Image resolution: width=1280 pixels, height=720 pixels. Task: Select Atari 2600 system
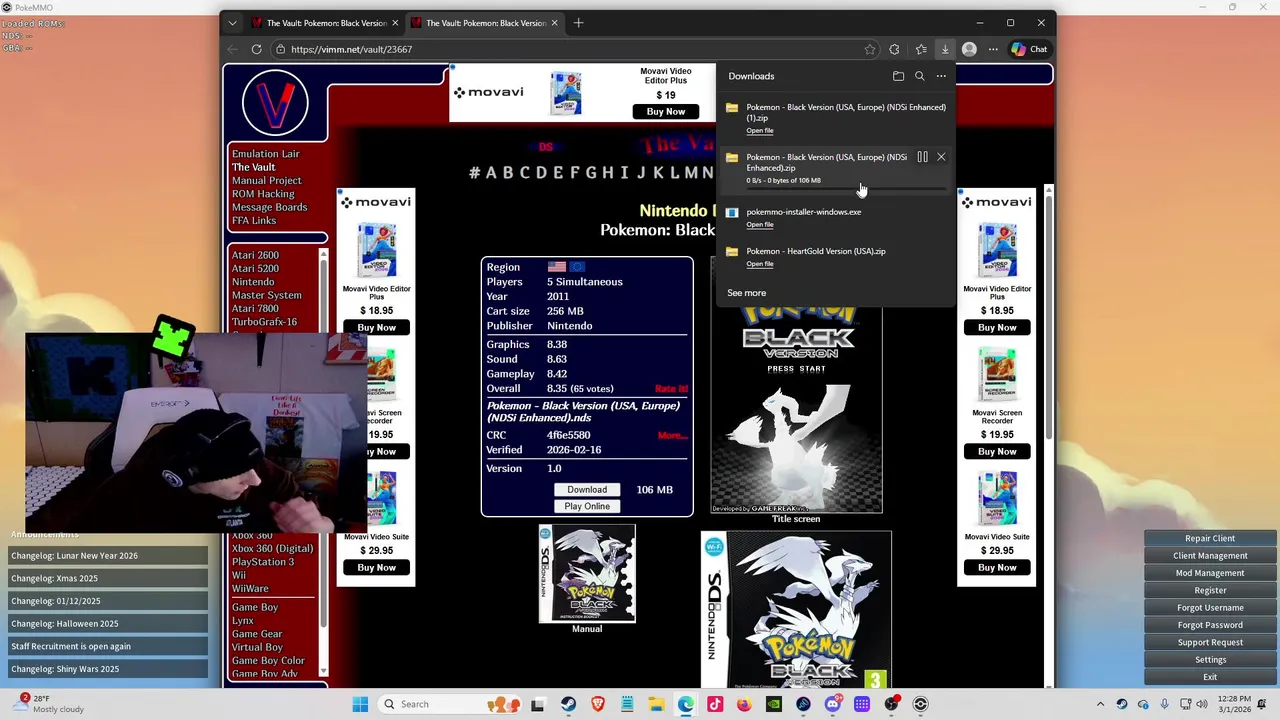click(x=256, y=255)
